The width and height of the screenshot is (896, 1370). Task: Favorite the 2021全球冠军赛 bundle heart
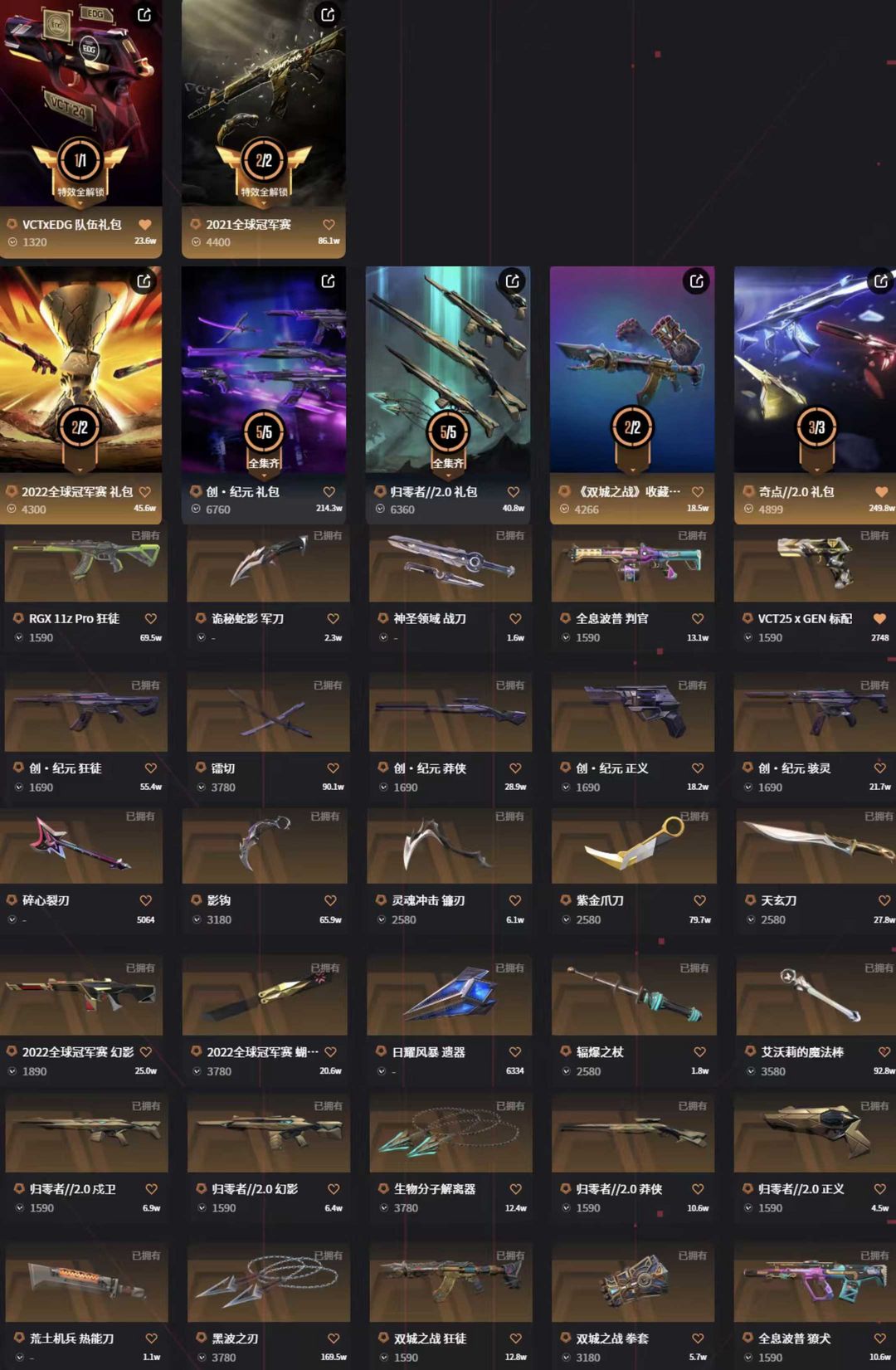tap(329, 224)
